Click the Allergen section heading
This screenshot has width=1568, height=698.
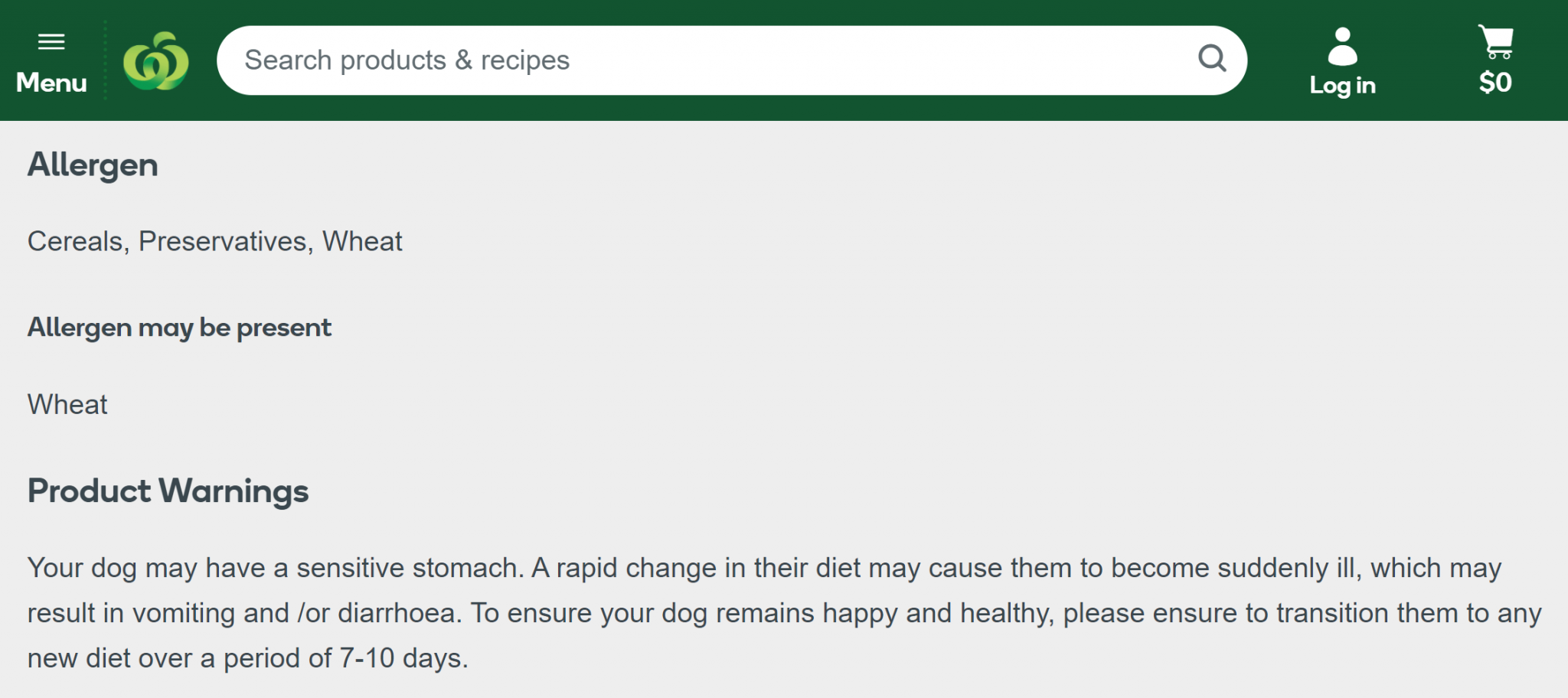pyautogui.click(x=93, y=163)
